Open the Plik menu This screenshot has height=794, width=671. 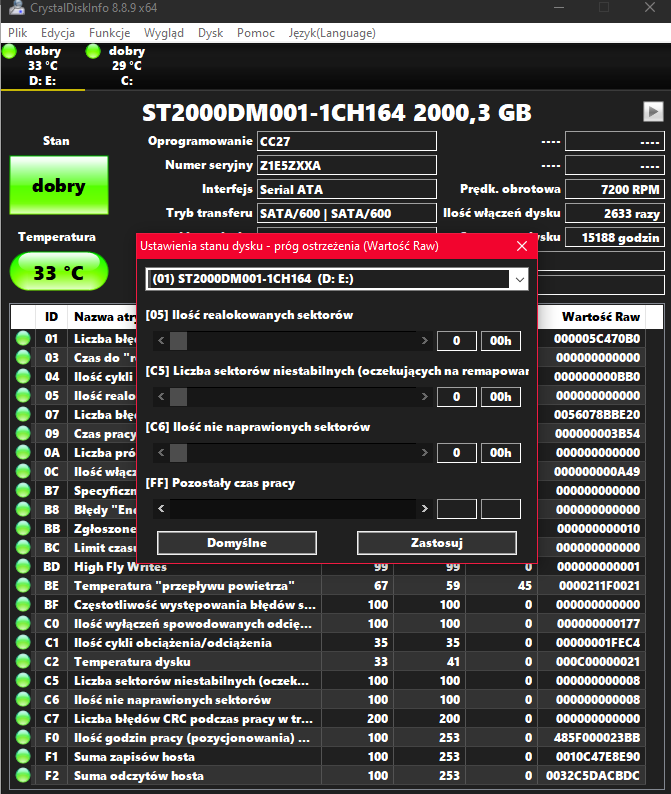tap(18, 33)
